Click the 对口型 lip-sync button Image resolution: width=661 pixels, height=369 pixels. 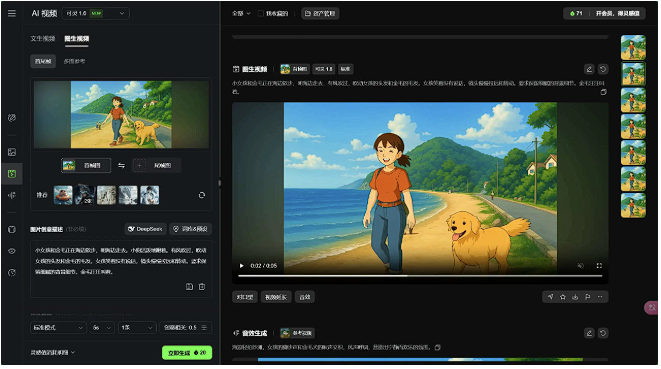[245, 297]
